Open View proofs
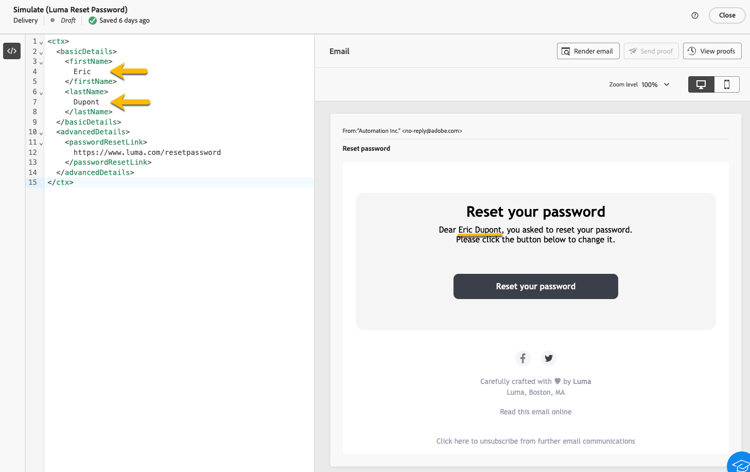 (712, 51)
